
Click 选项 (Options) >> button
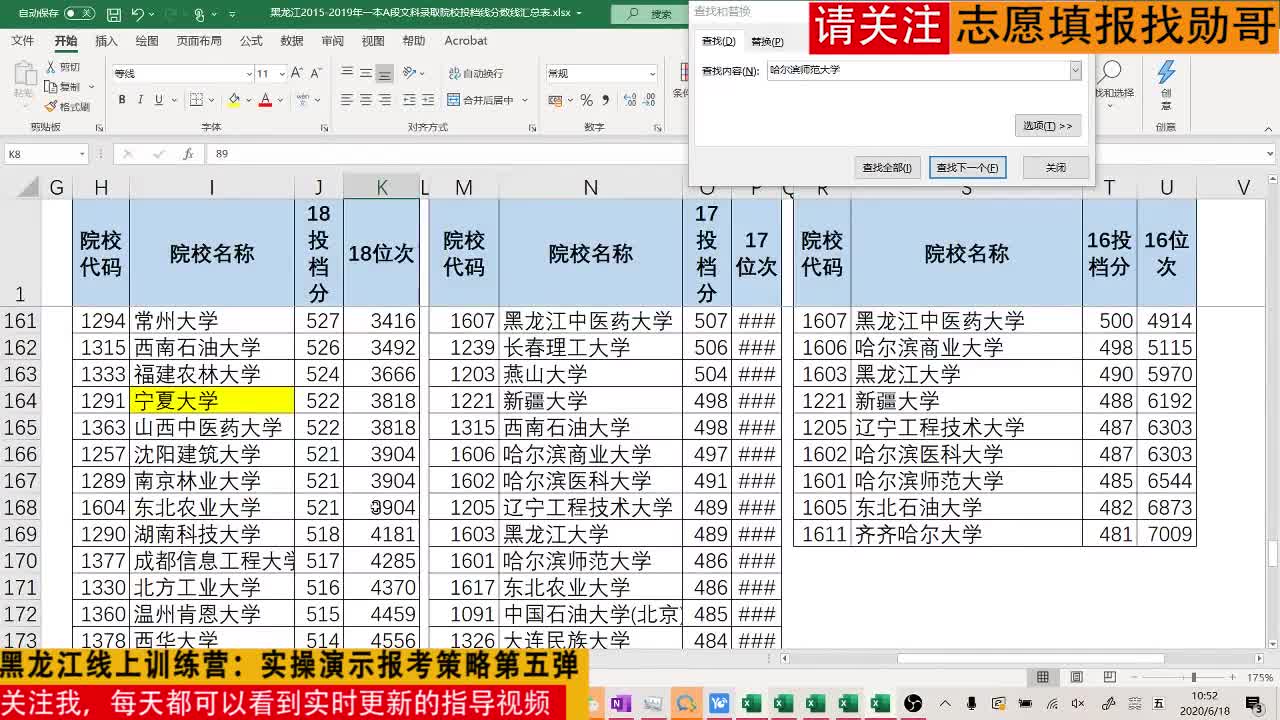[x=1048, y=126]
